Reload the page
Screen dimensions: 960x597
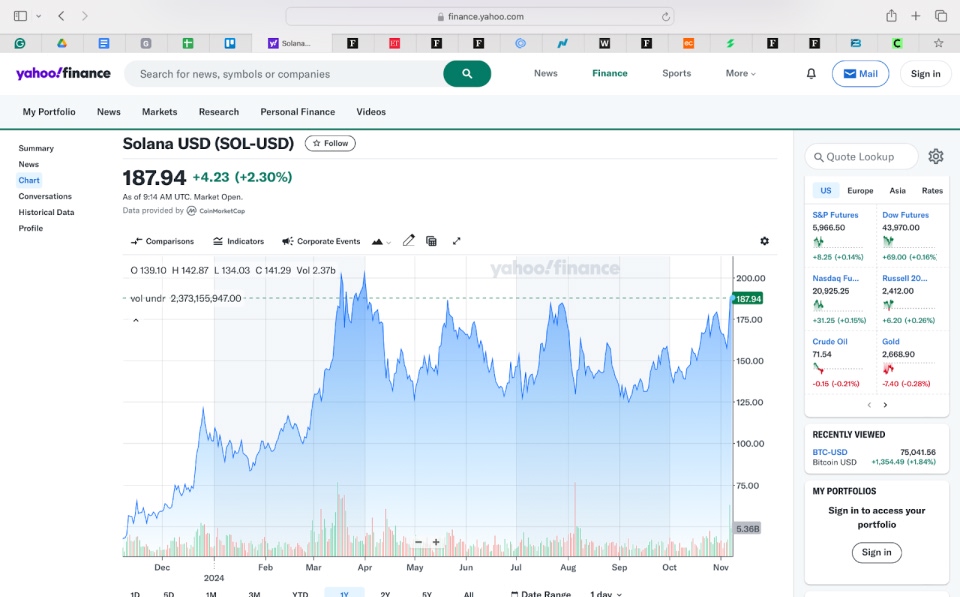tap(666, 17)
